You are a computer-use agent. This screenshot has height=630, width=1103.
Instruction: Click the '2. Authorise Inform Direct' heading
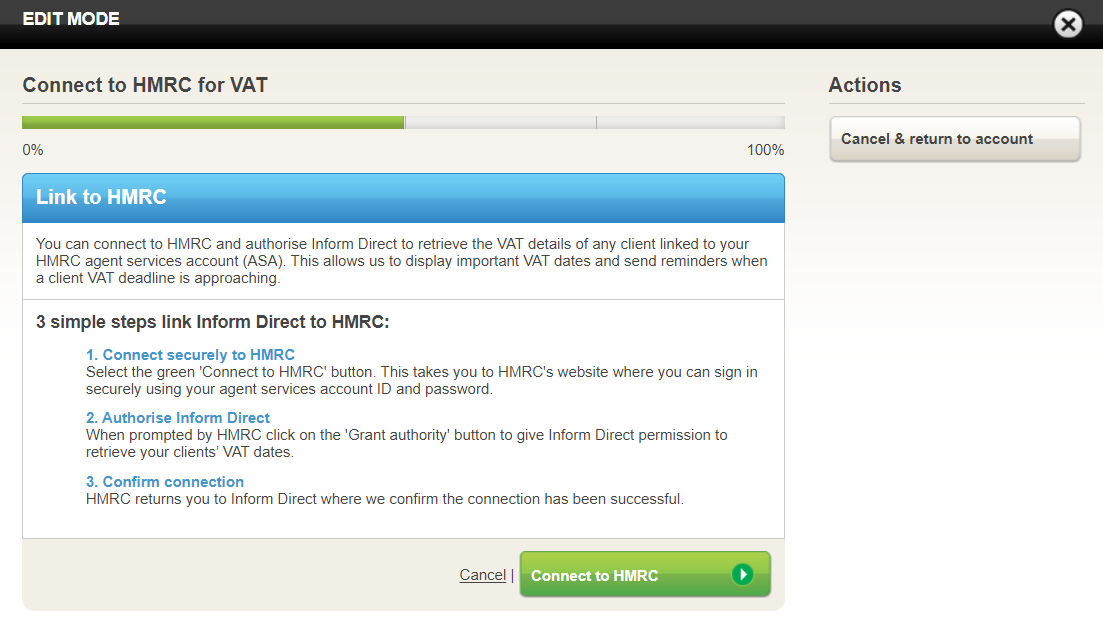(x=178, y=418)
